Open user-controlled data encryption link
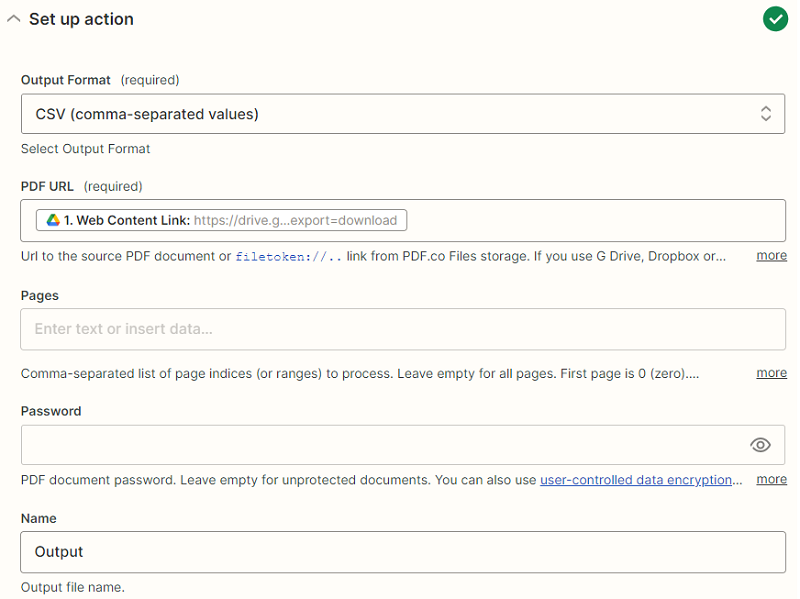The width and height of the screenshot is (800, 599). pos(636,480)
